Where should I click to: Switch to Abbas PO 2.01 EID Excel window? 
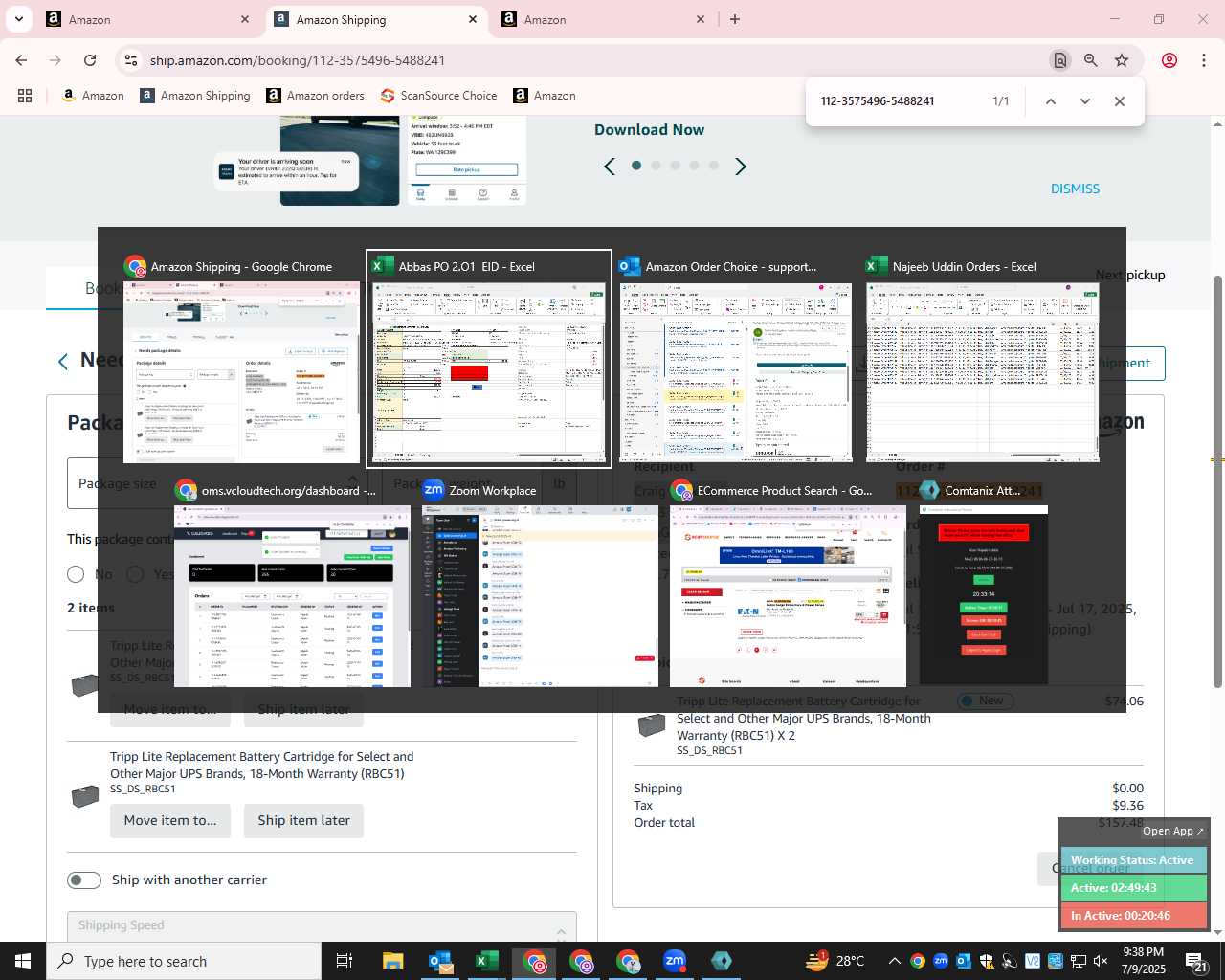(x=489, y=360)
